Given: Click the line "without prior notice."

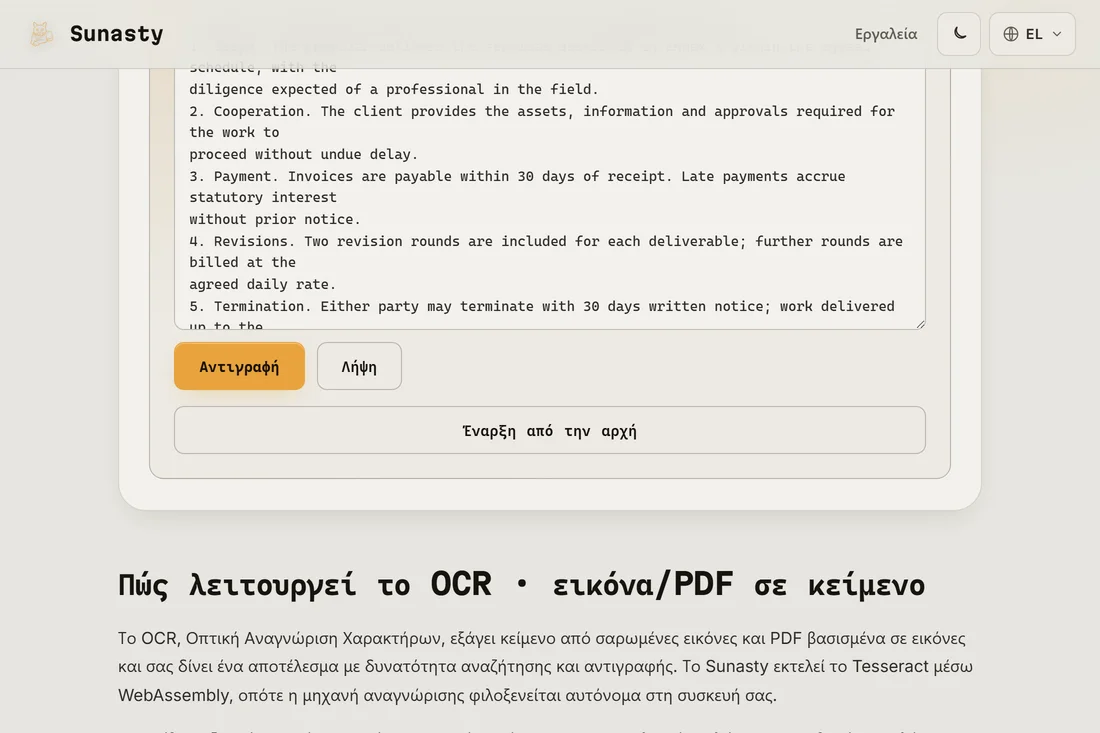Looking at the screenshot, I should 274,219.
